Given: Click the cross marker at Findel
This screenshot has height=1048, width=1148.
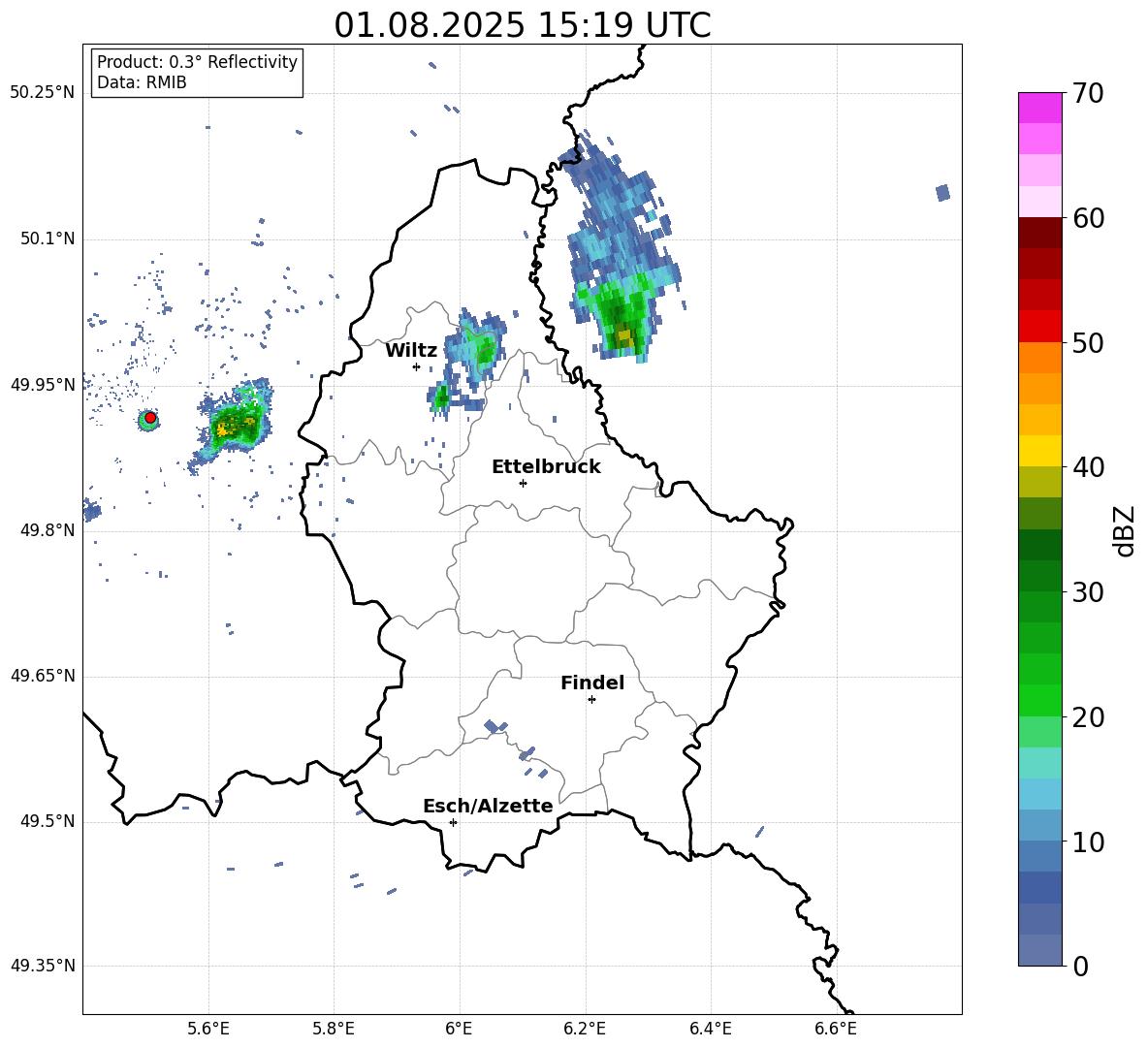Looking at the screenshot, I should (591, 700).
